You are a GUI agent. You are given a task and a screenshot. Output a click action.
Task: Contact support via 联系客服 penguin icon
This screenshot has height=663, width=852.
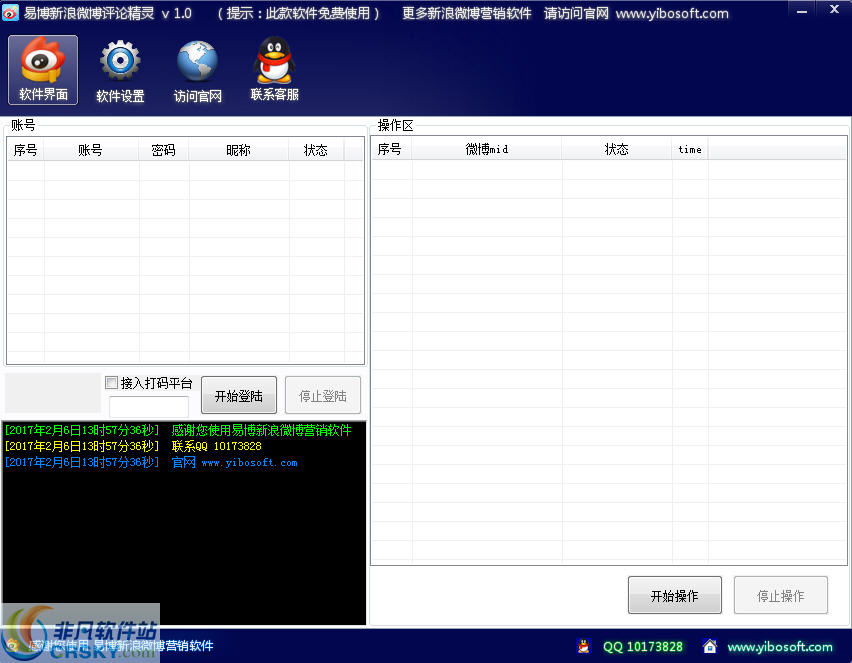pos(274,70)
